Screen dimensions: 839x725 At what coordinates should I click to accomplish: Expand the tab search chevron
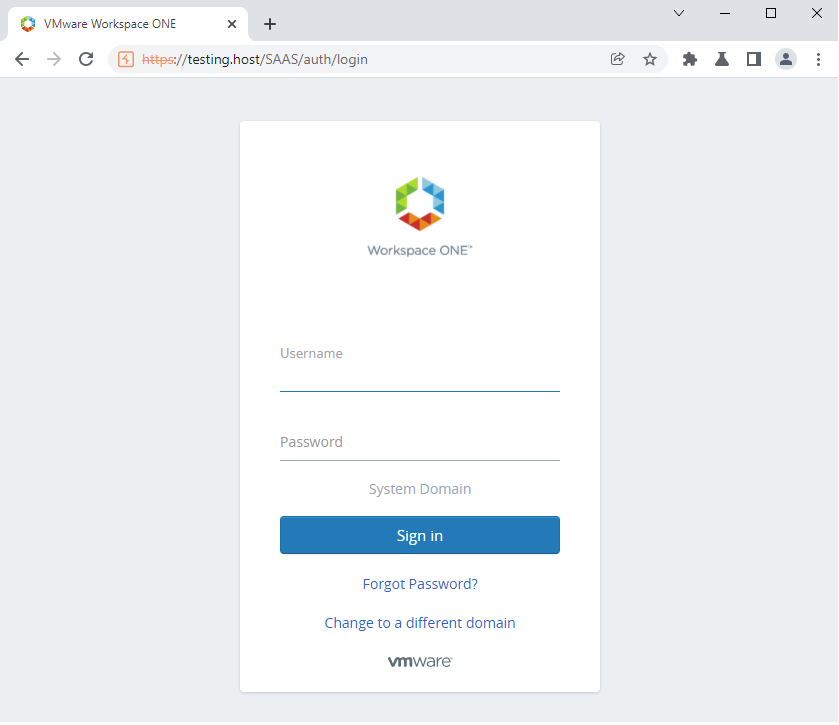coord(679,13)
